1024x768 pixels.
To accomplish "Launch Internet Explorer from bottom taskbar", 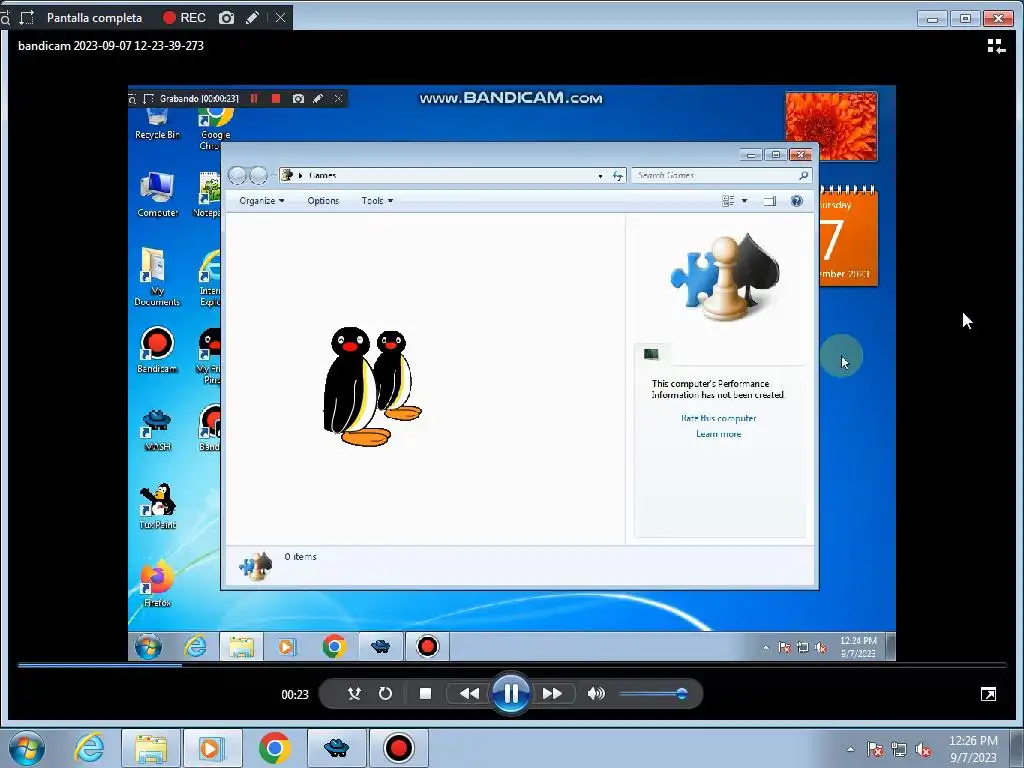I will tap(89, 748).
